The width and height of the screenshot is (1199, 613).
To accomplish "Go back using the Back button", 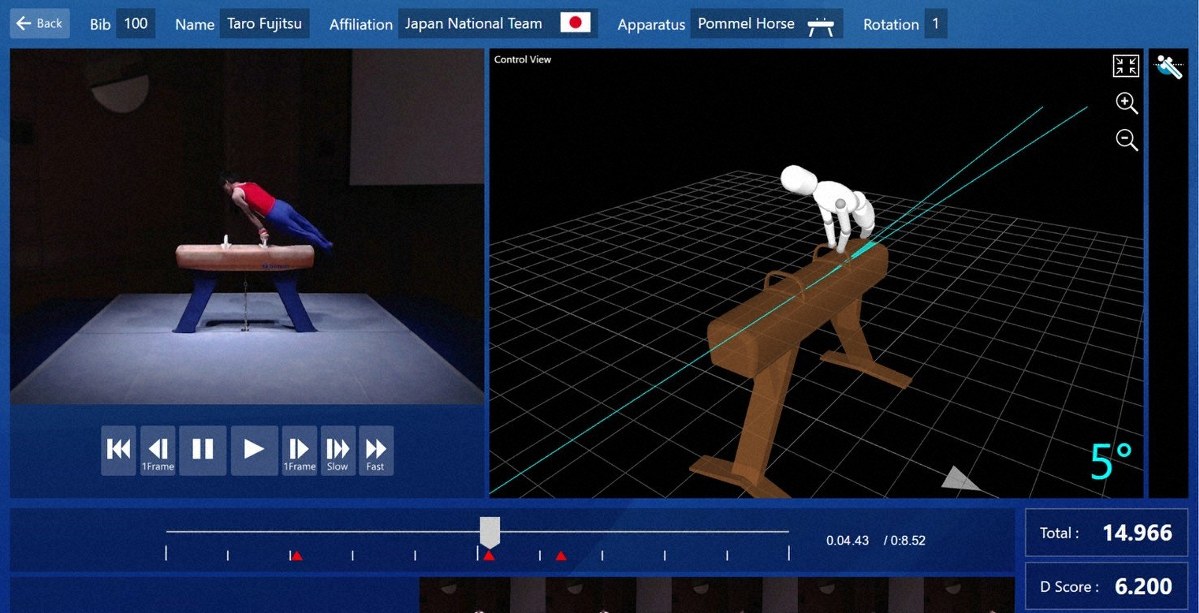I will (x=40, y=24).
